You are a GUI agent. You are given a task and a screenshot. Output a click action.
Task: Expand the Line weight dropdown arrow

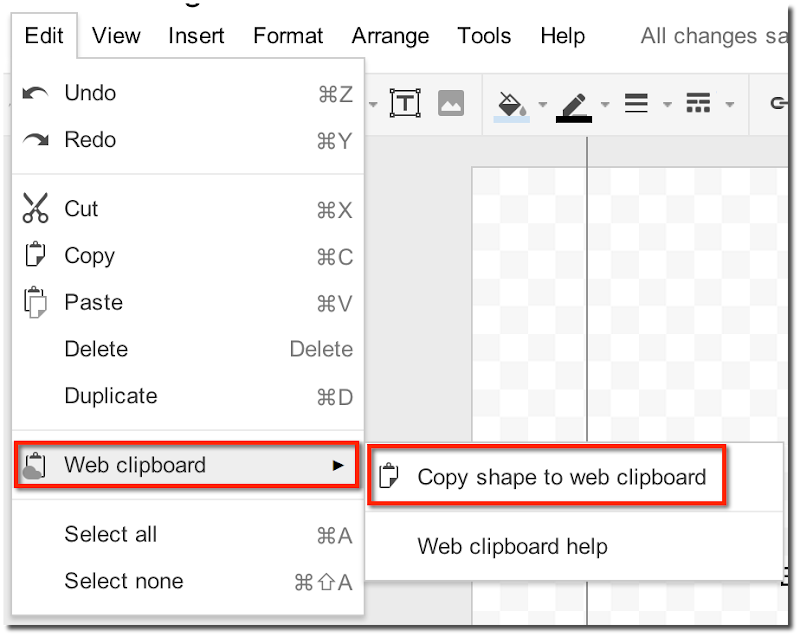[x=667, y=105]
